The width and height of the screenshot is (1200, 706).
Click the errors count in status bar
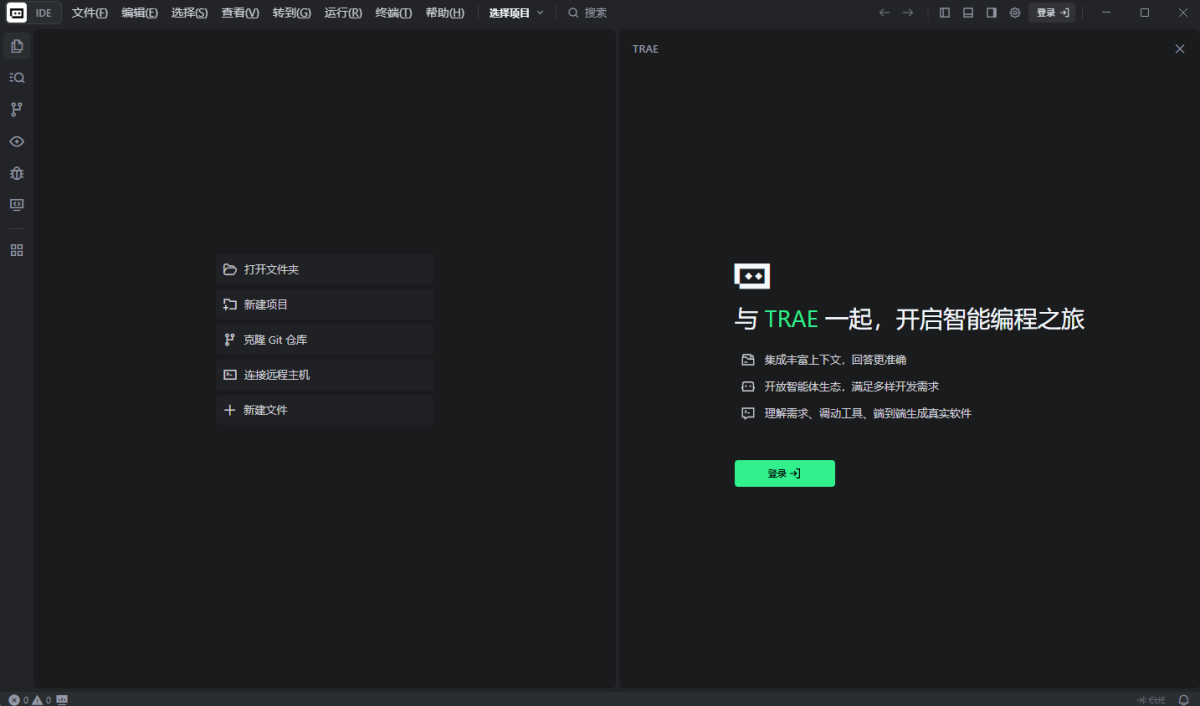coord(18,700)
